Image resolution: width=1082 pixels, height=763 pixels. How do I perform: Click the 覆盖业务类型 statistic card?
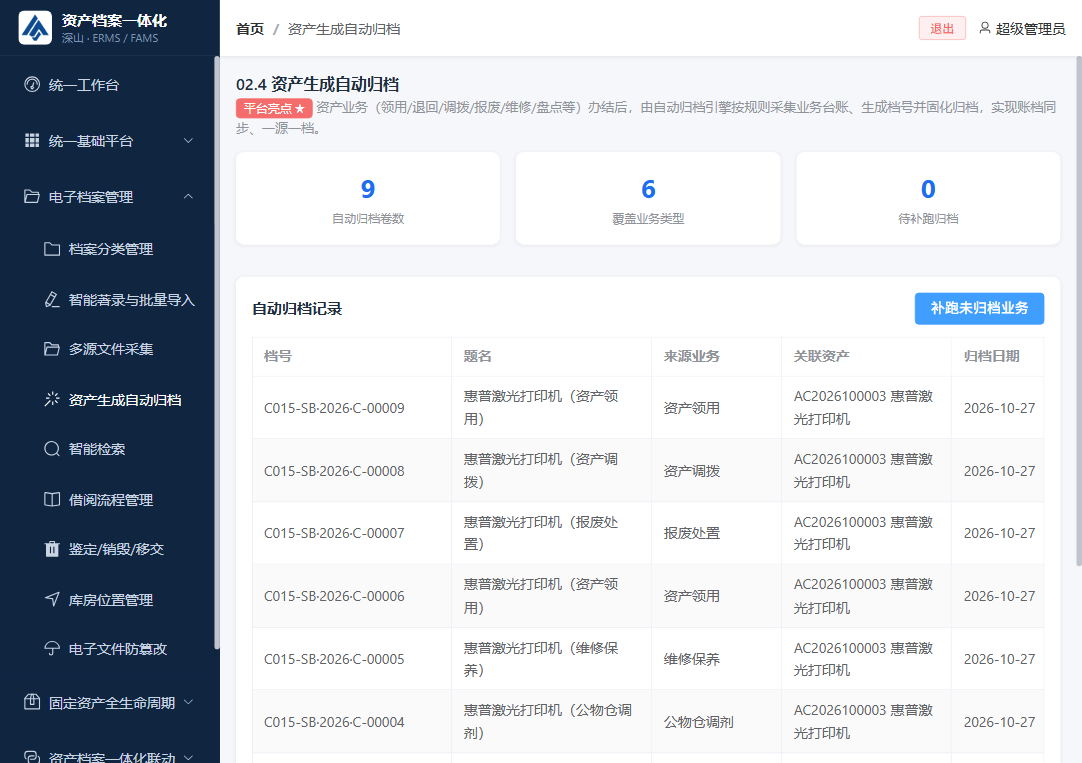pyautogui.click(x=648, y=199)
